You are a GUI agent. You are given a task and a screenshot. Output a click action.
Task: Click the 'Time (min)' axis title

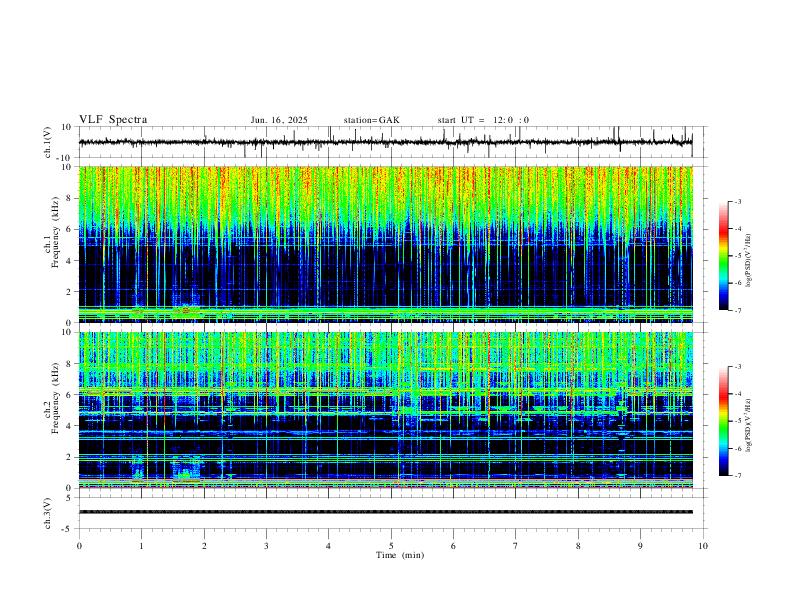(400, 555)
